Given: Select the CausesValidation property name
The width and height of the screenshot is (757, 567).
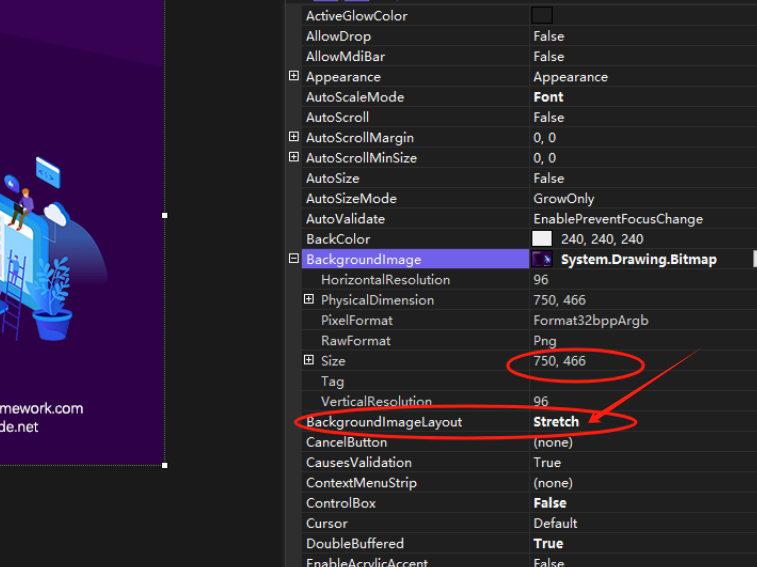Looking at the screenshot, I should click(359, 462).
